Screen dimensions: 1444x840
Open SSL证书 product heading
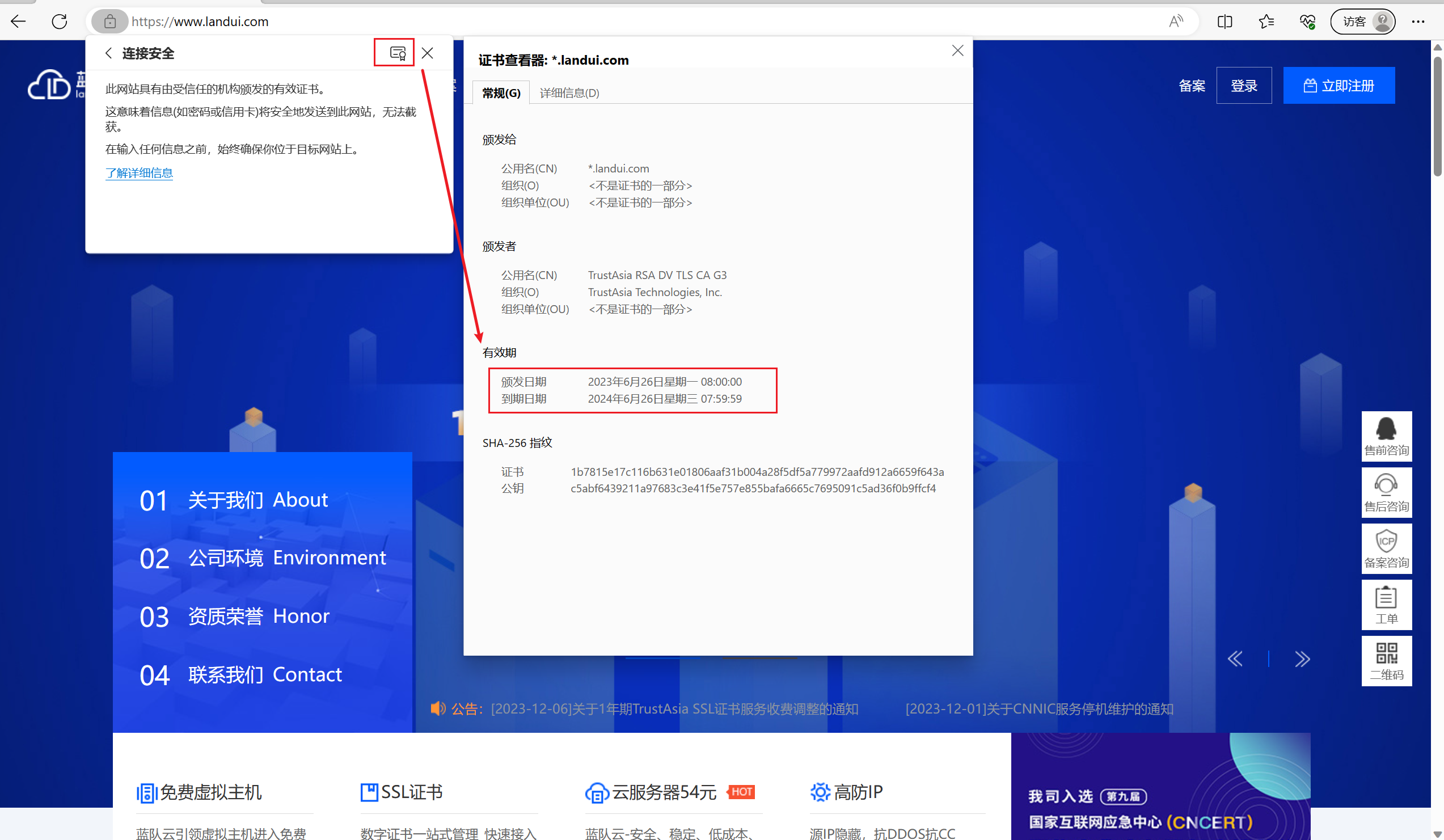[412, 792]
